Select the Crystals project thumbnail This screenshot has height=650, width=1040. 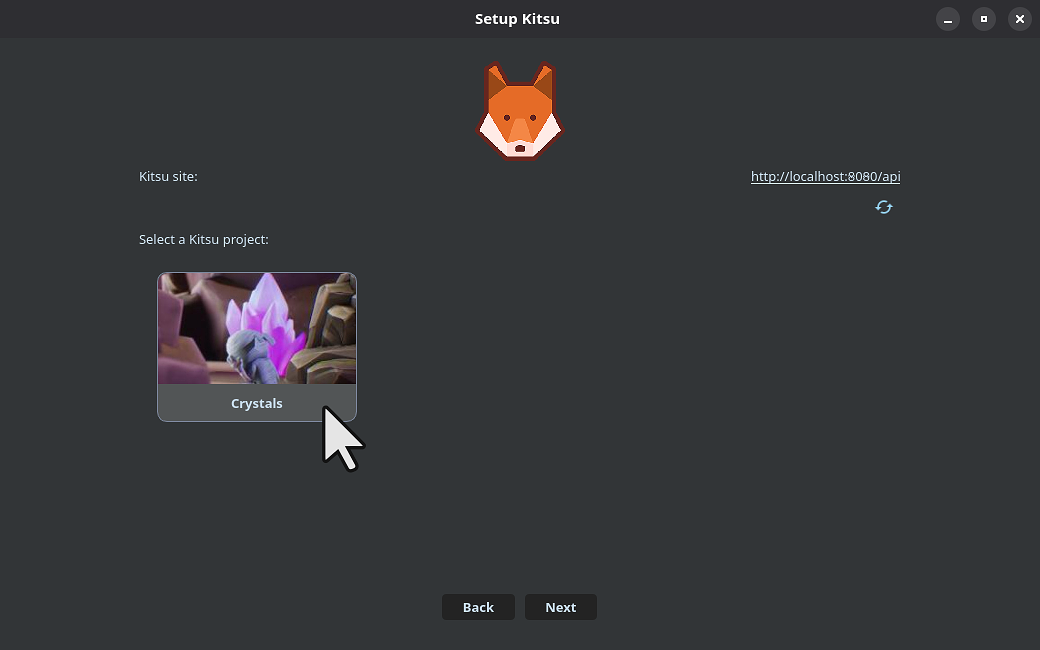coord(257,328)
